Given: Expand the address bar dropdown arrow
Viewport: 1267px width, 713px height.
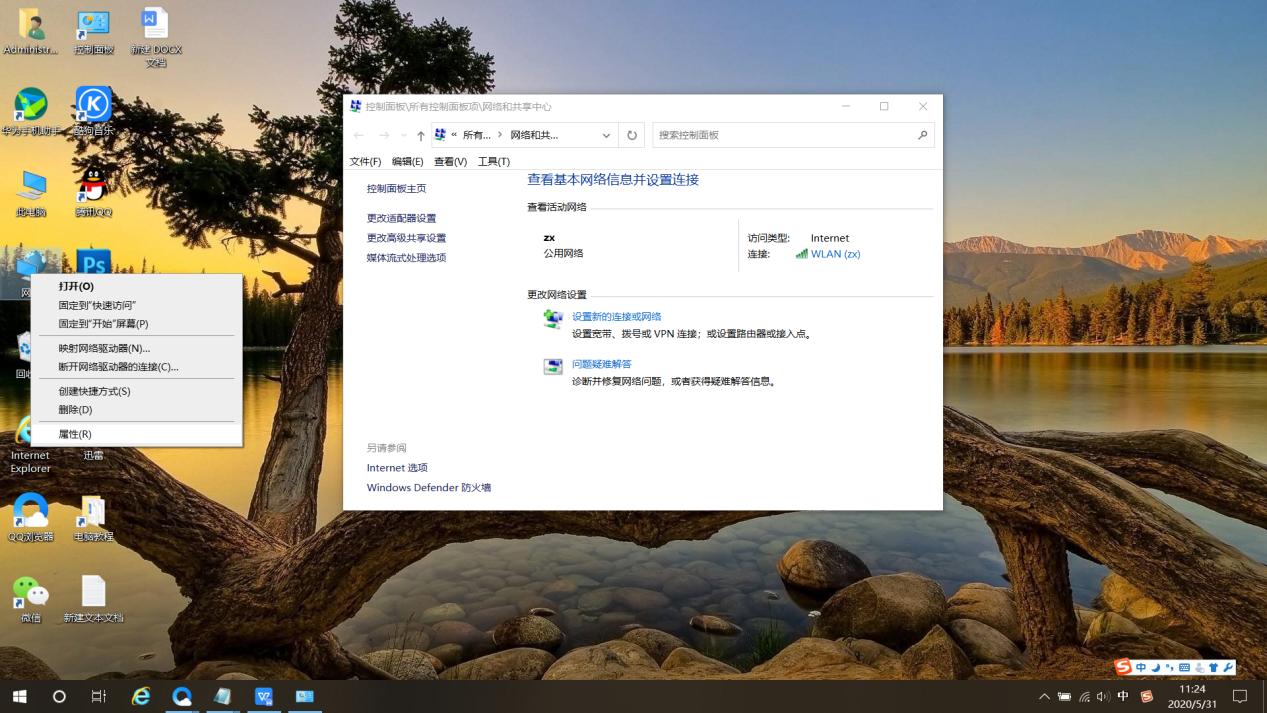Looking at the screenshot, I should coord(605,135).
